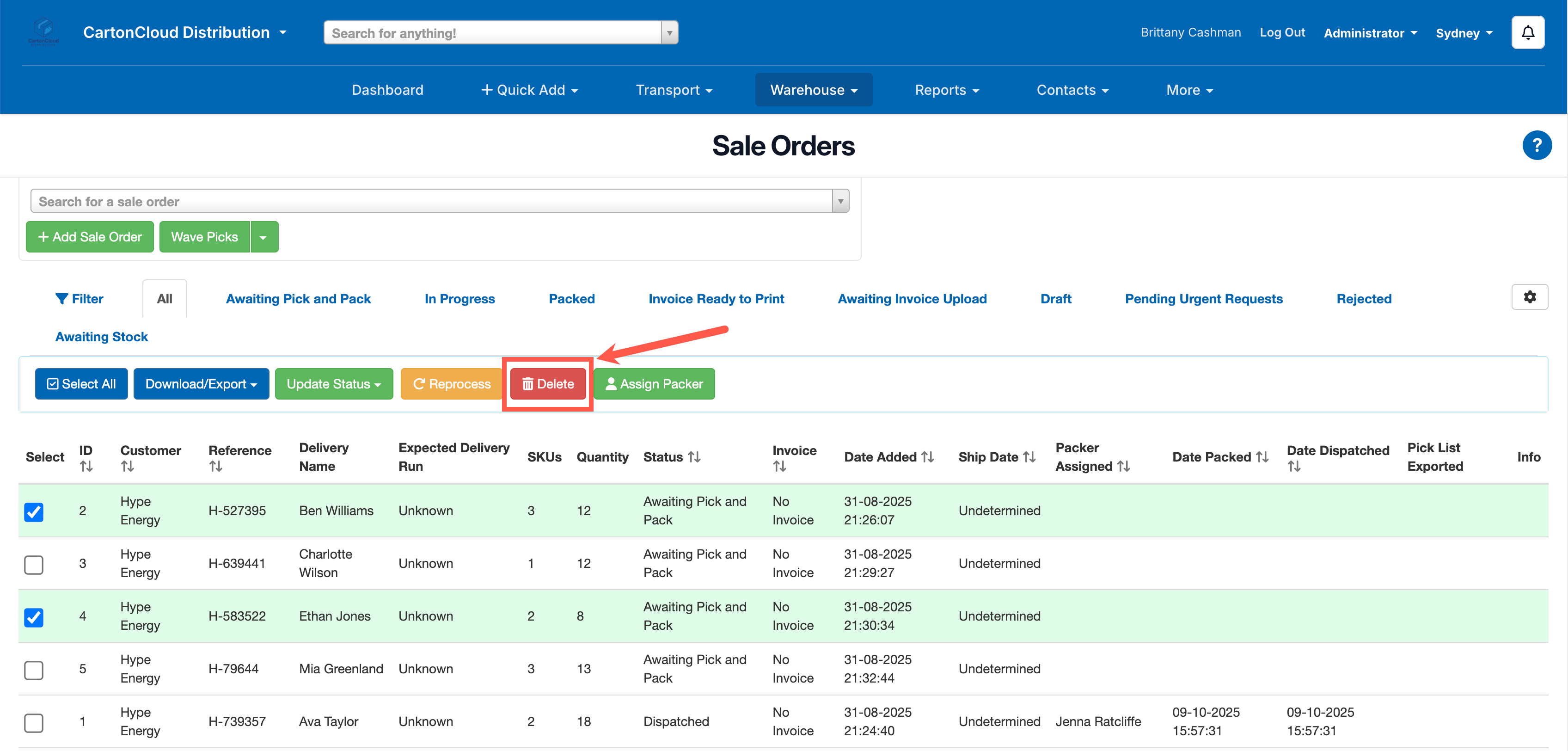Sort by the Status column arrows

pyautogui.click(x=694, y=457)
